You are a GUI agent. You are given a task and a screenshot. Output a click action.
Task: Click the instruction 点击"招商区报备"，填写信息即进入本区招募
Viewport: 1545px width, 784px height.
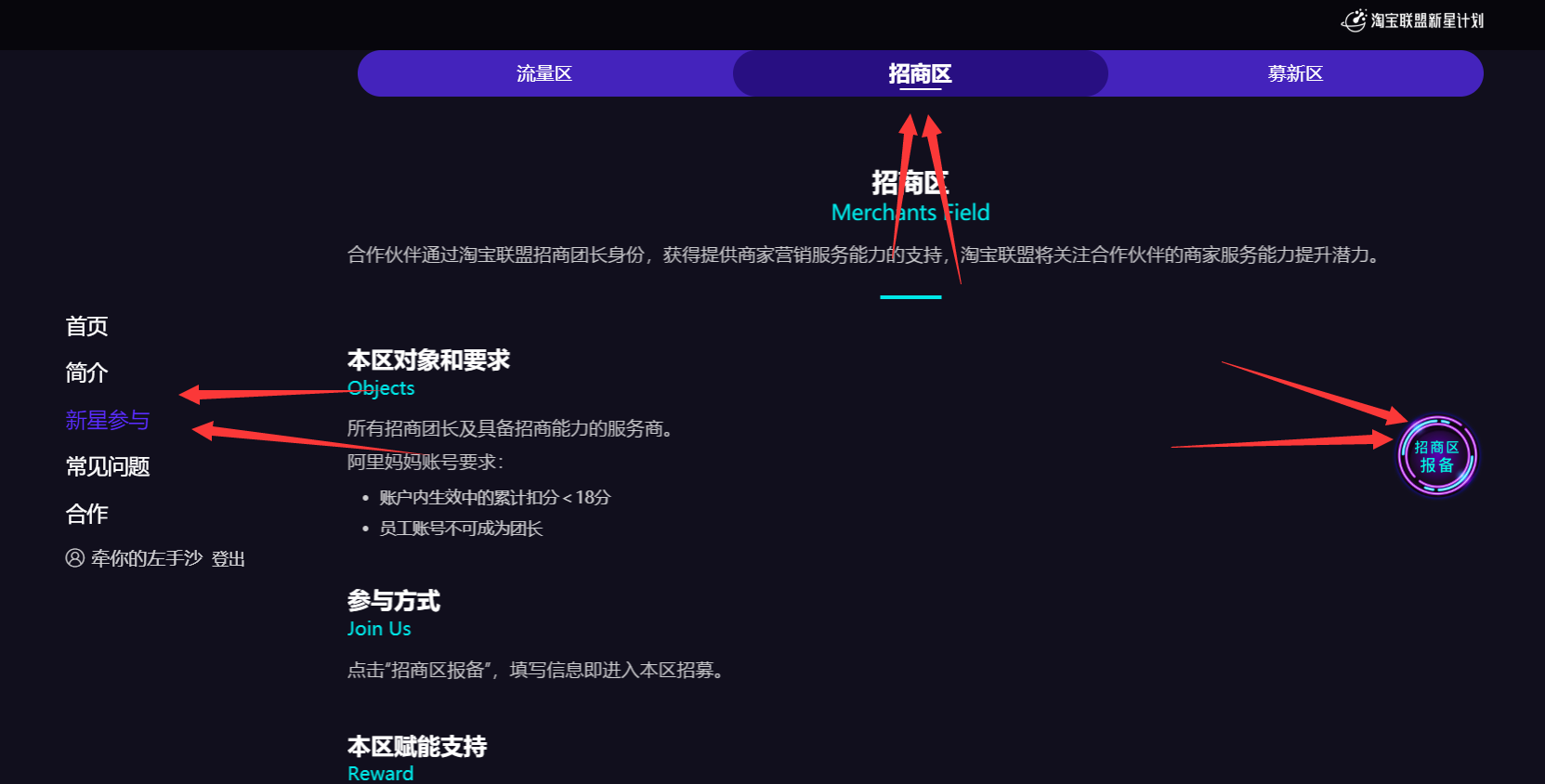[535, 670]
